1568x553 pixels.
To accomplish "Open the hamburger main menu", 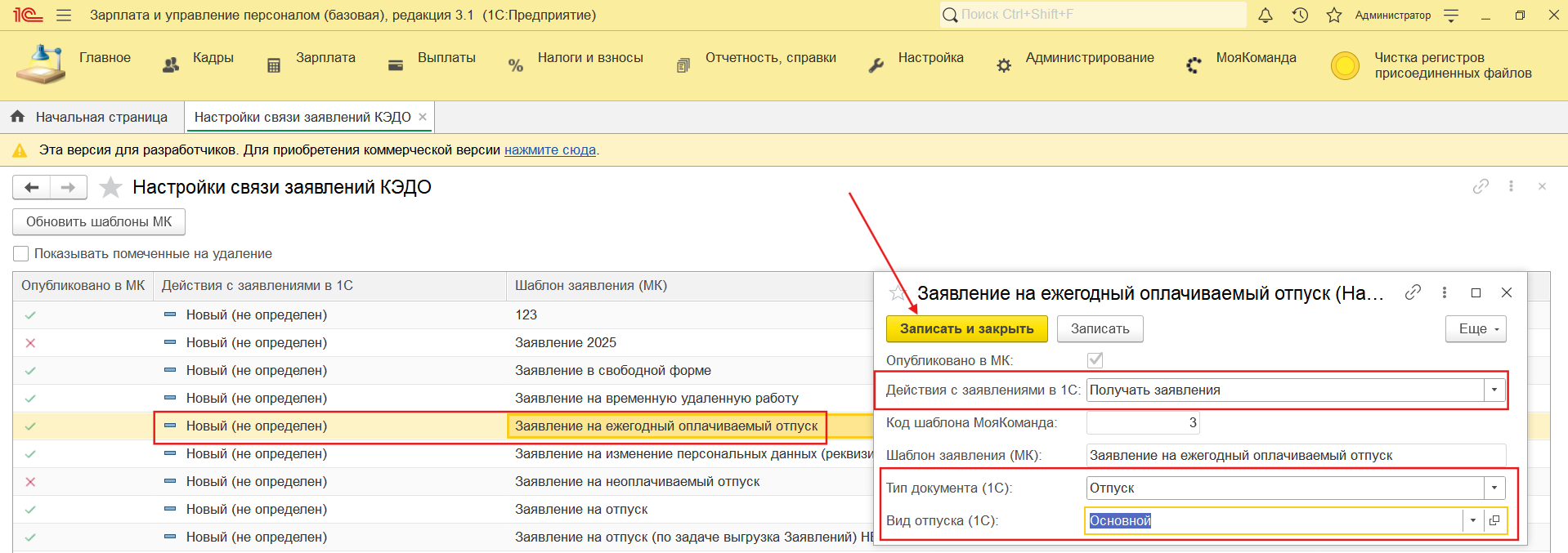I will [x=64, y=15].
